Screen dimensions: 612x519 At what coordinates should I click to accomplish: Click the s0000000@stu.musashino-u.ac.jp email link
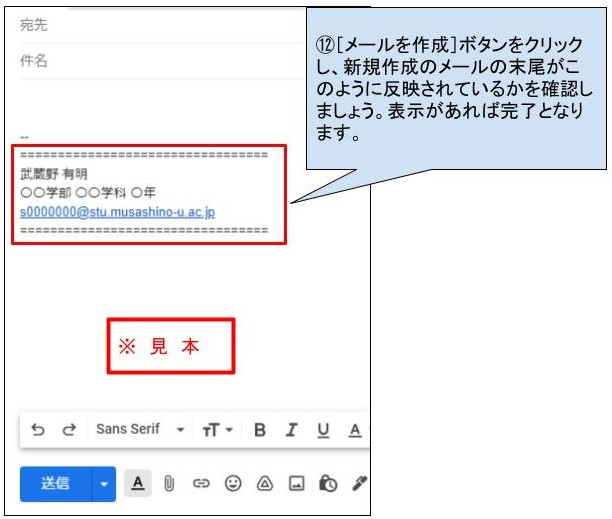click(x=117, y=212)
